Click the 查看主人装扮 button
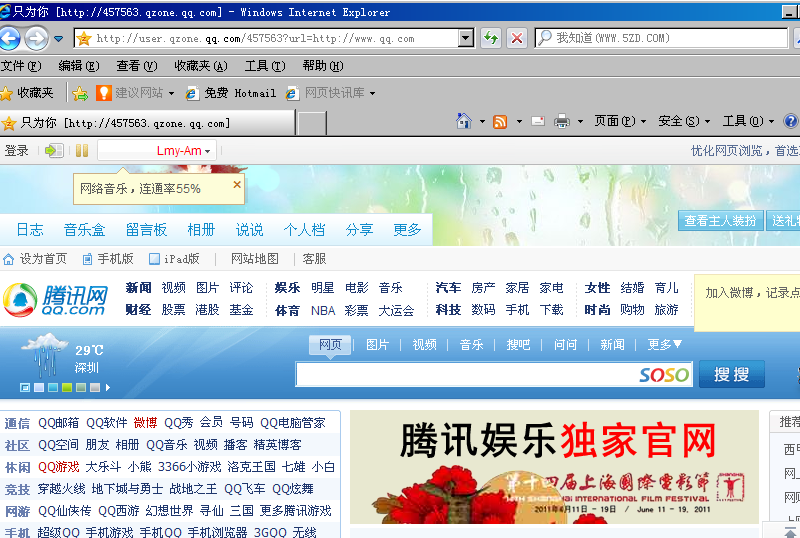800x538 pixels. point(720,221)
